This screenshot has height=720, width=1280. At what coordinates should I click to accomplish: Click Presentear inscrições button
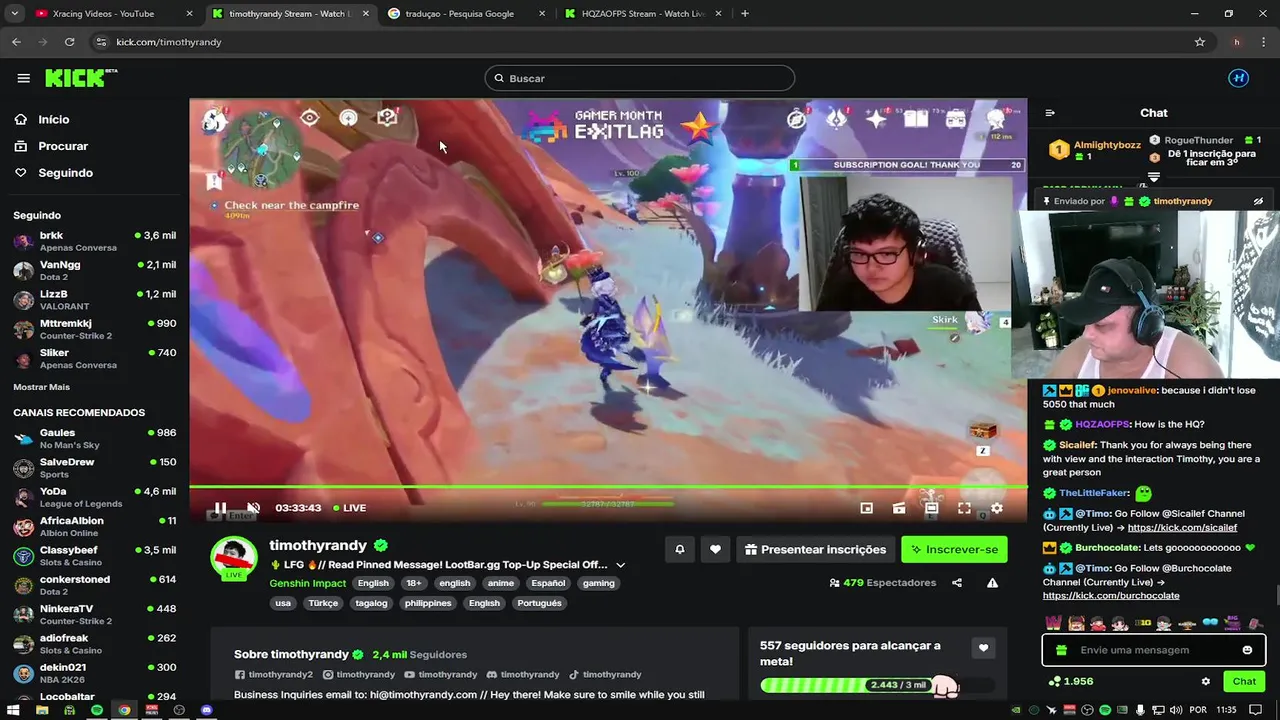click(x=816, y=549)
